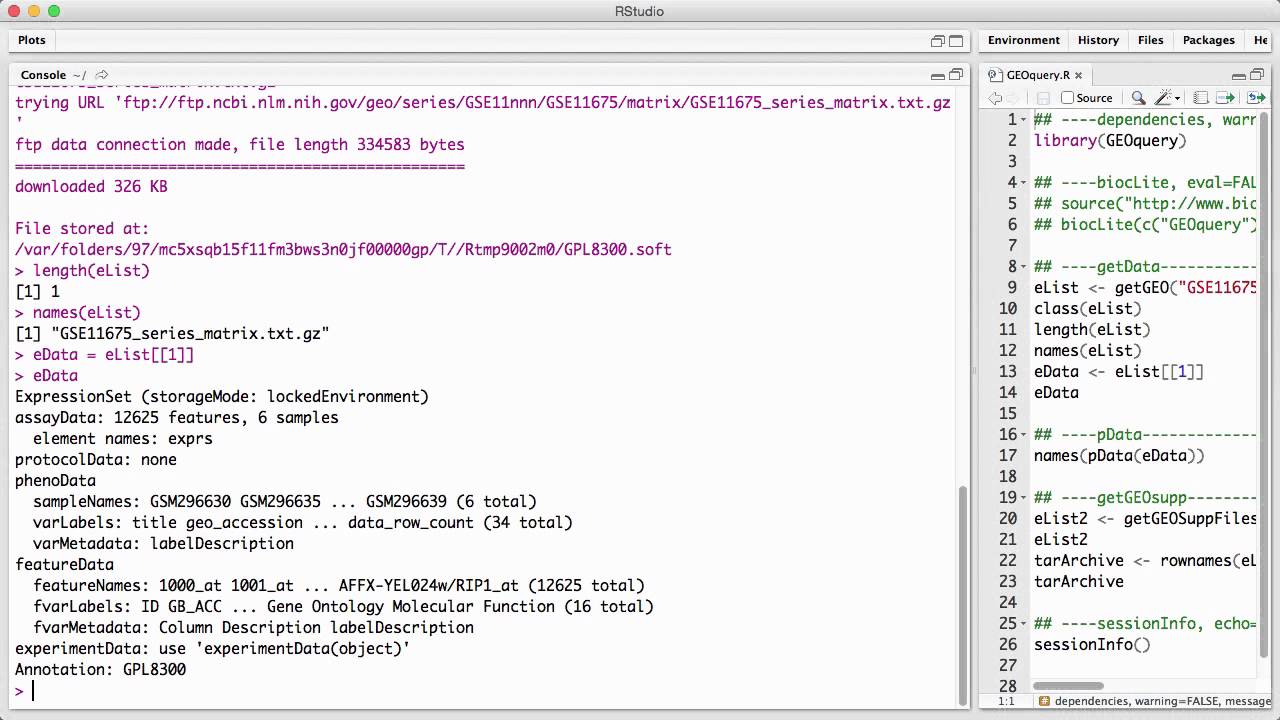Viewport: 1280px width, 720px height.
Task: Click line 17 names(pData(eData)) in editor
Action: point(1119,456)
